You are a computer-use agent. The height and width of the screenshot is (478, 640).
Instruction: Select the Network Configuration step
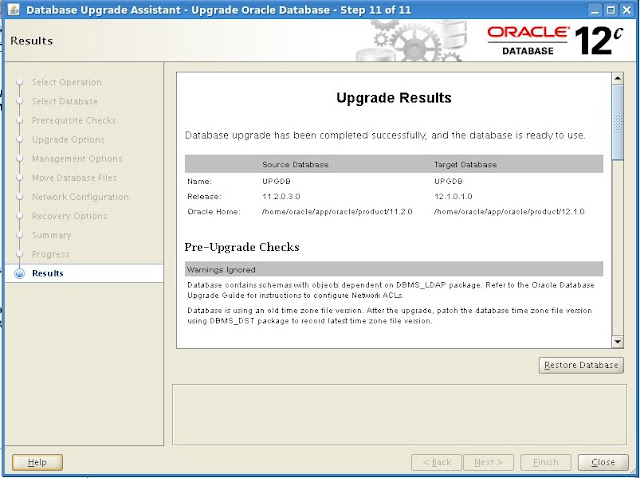pos(80,197)
